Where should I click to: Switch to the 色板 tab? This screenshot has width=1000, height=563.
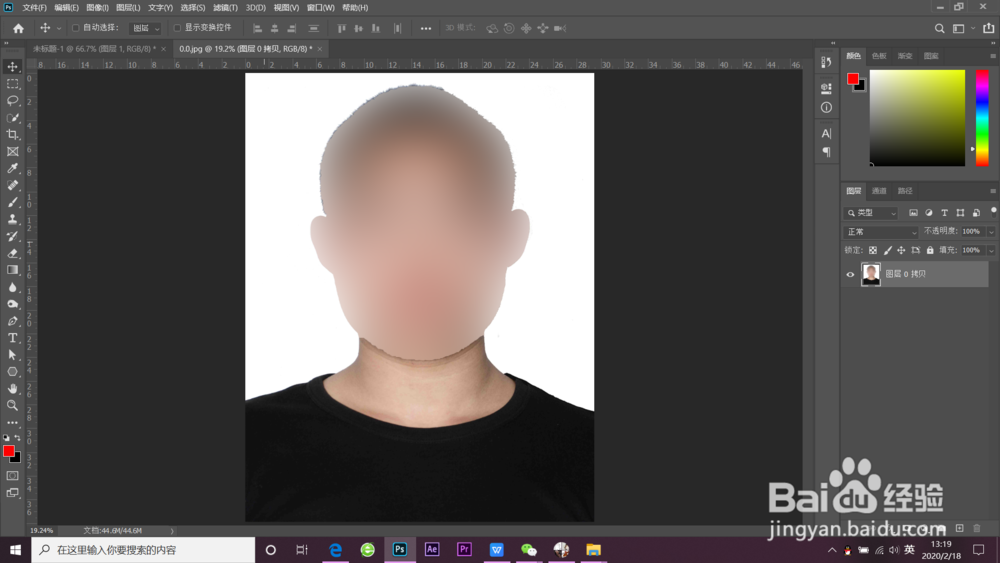pyautogui.click(x=879, y=56)
